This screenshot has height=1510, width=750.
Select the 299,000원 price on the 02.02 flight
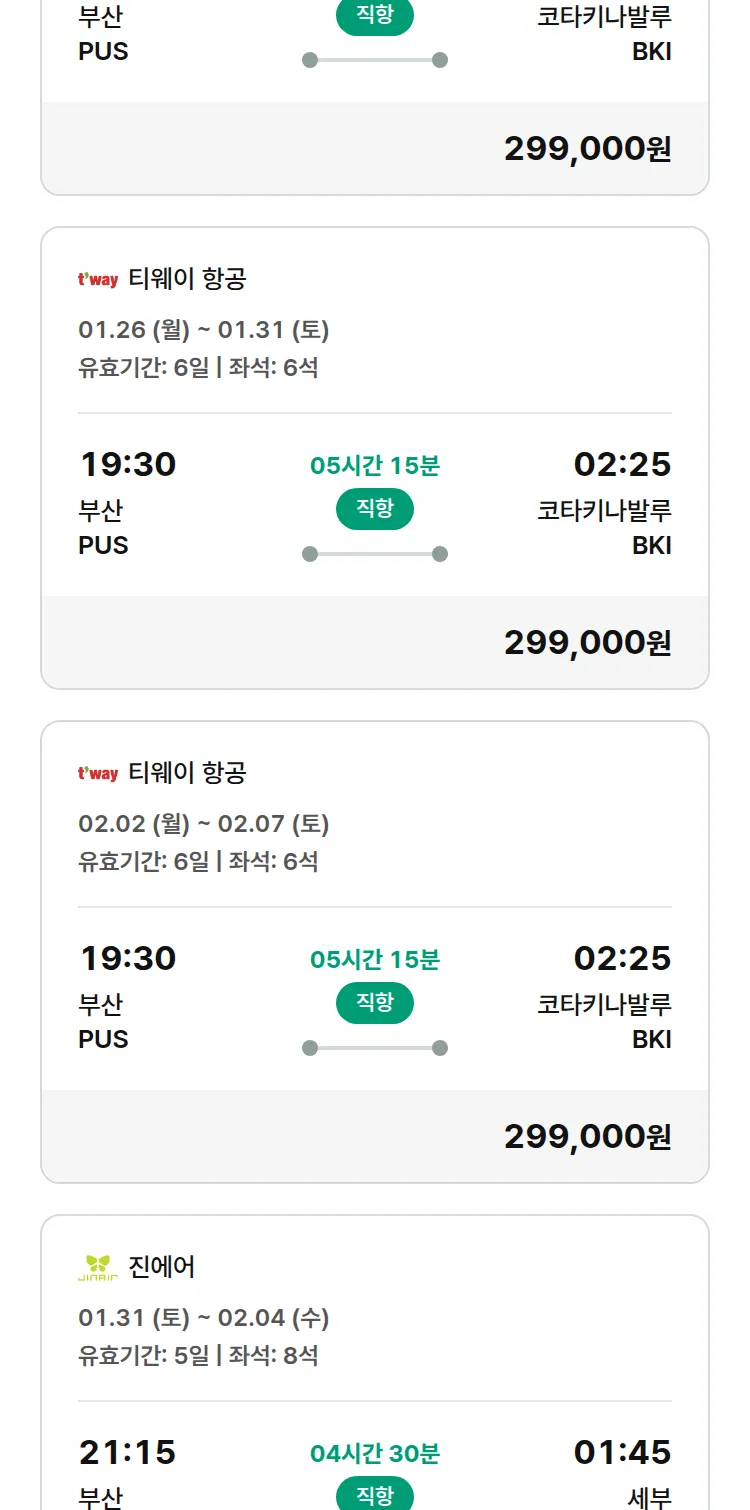coord(587,1136)
